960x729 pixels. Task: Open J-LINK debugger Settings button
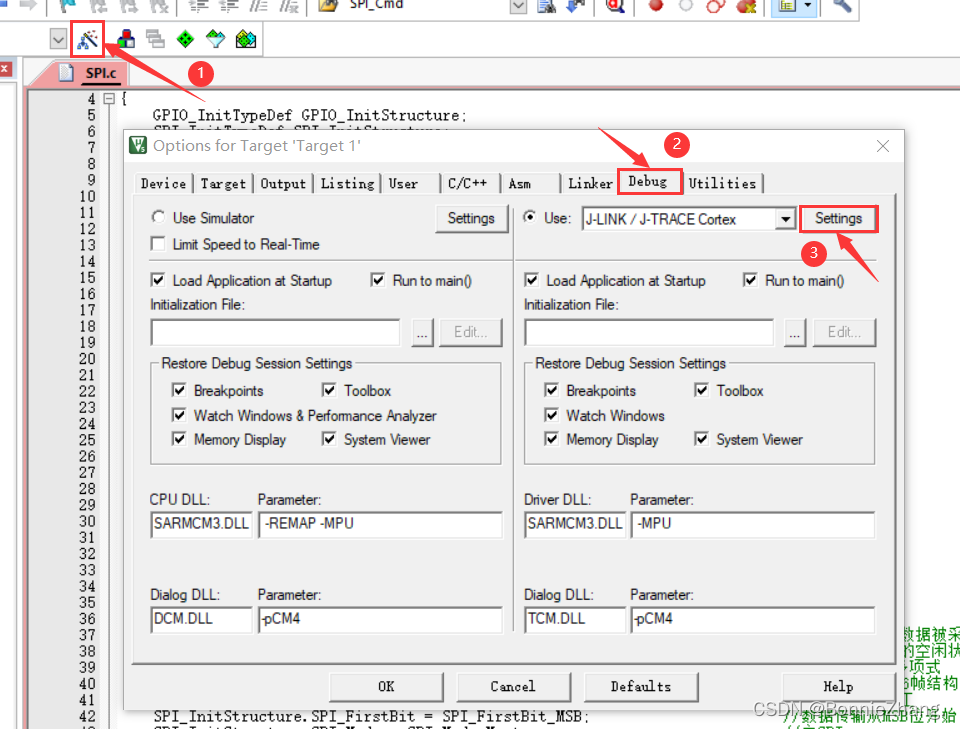tap(838, 219)
